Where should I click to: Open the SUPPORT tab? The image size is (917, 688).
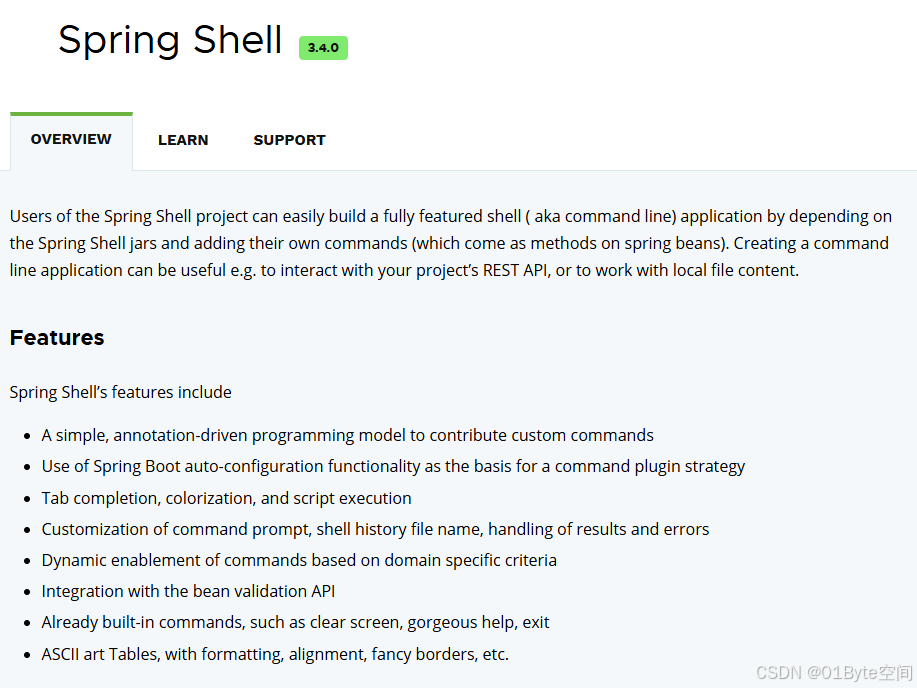click(x=289, y=140)
